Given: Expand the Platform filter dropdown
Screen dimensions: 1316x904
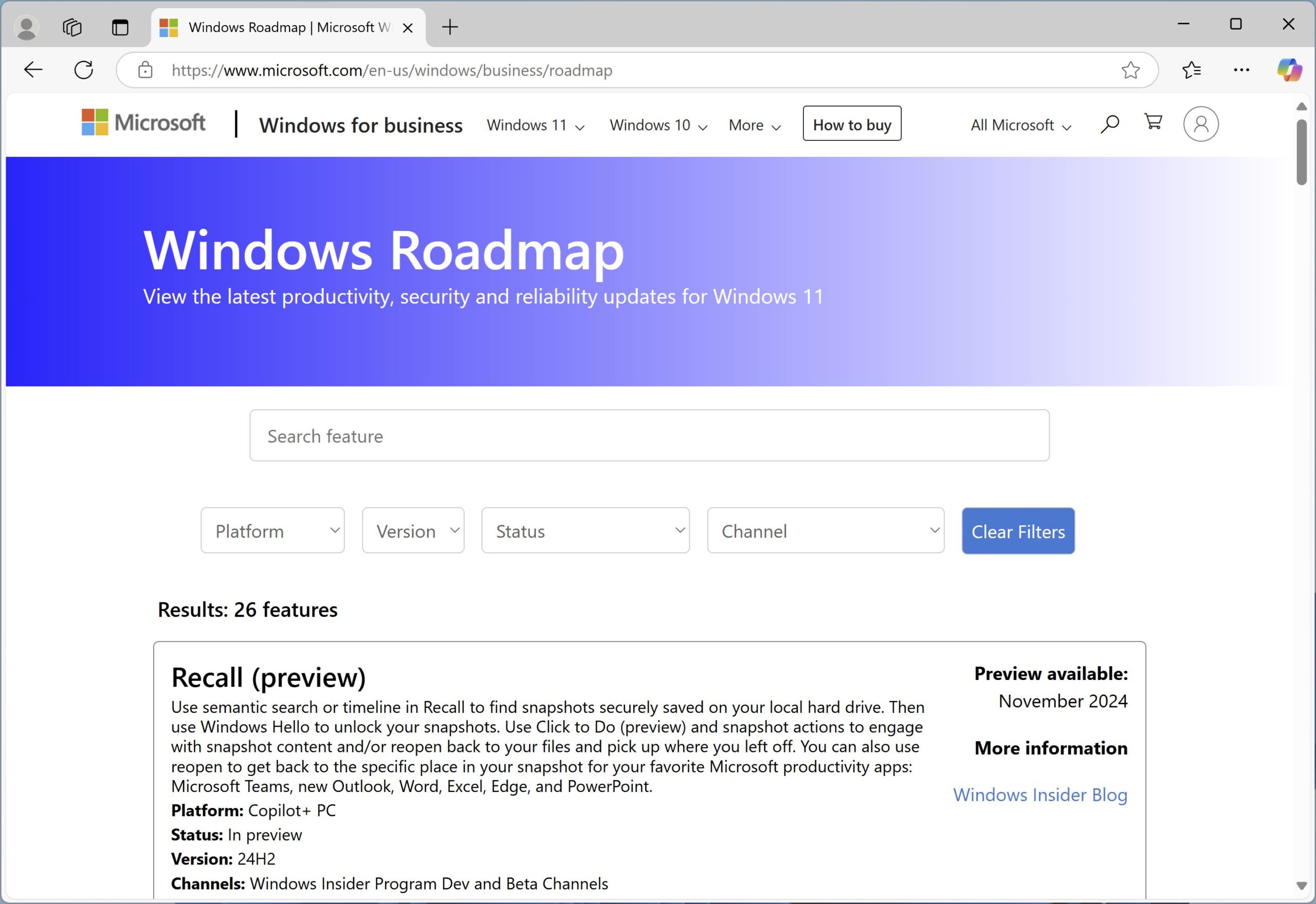Looking at the screenshot, I should 272,531.
